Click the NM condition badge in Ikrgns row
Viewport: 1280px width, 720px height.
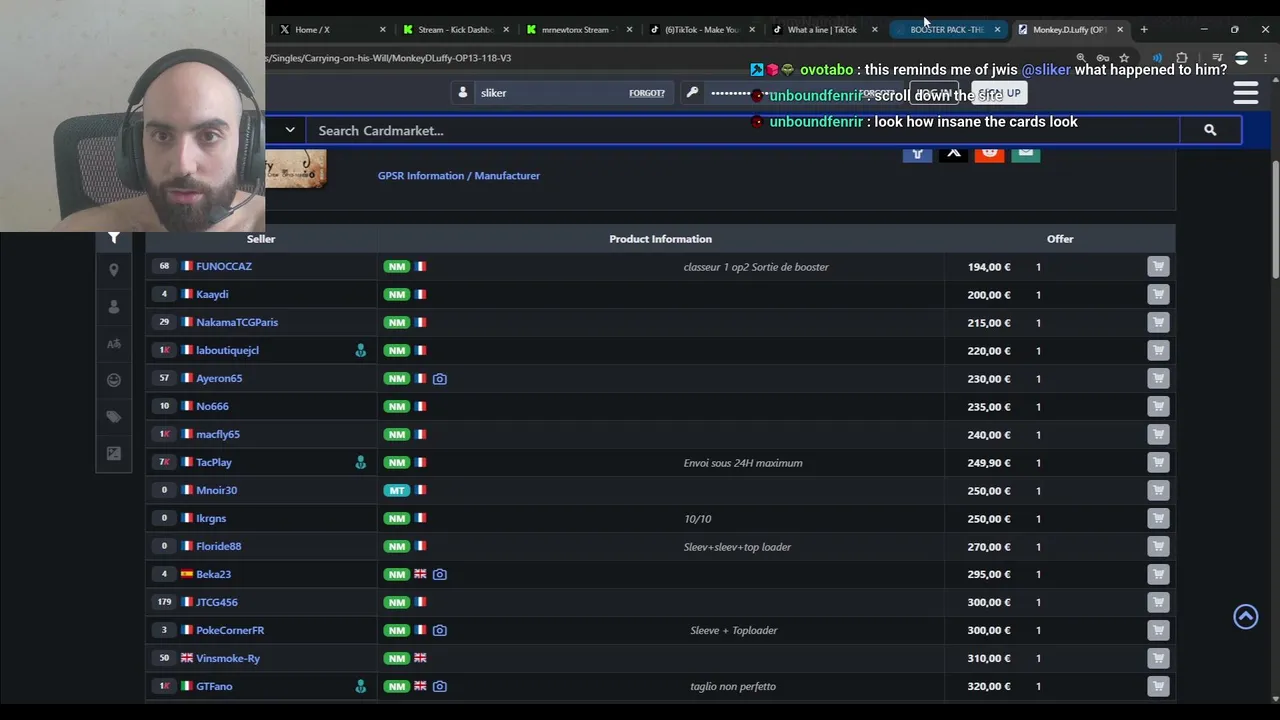(397, 518)
